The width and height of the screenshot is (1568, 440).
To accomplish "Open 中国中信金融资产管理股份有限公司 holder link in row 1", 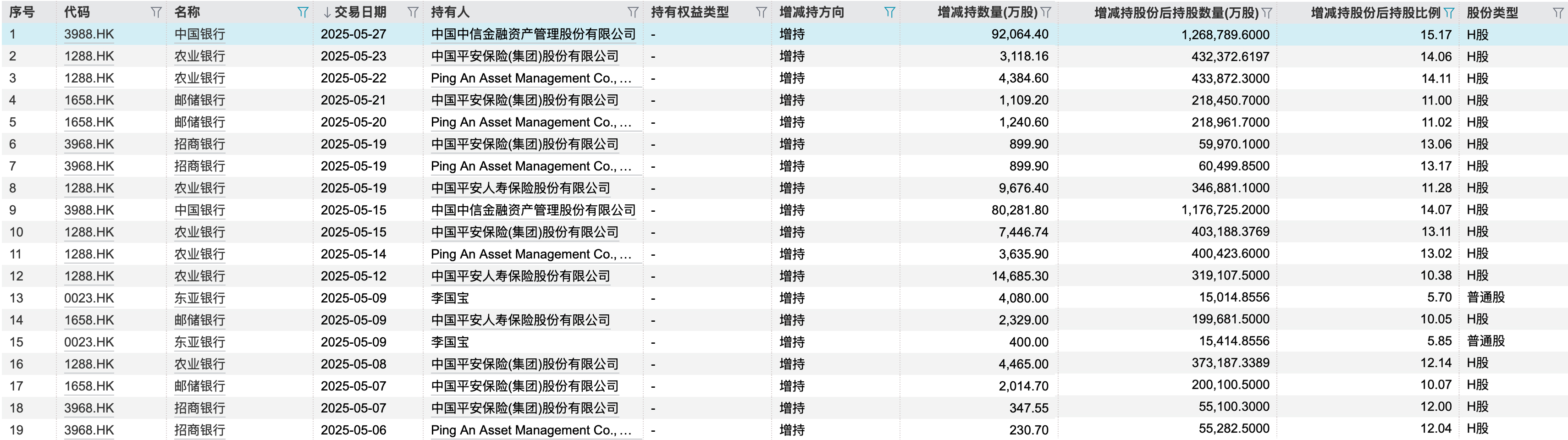I will pyautogui.click(x=533, y=34).
